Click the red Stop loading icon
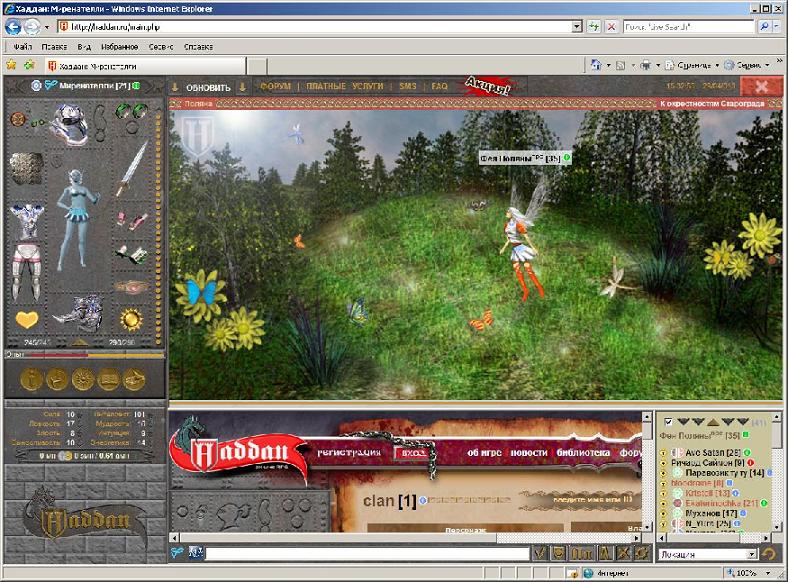 611,27
